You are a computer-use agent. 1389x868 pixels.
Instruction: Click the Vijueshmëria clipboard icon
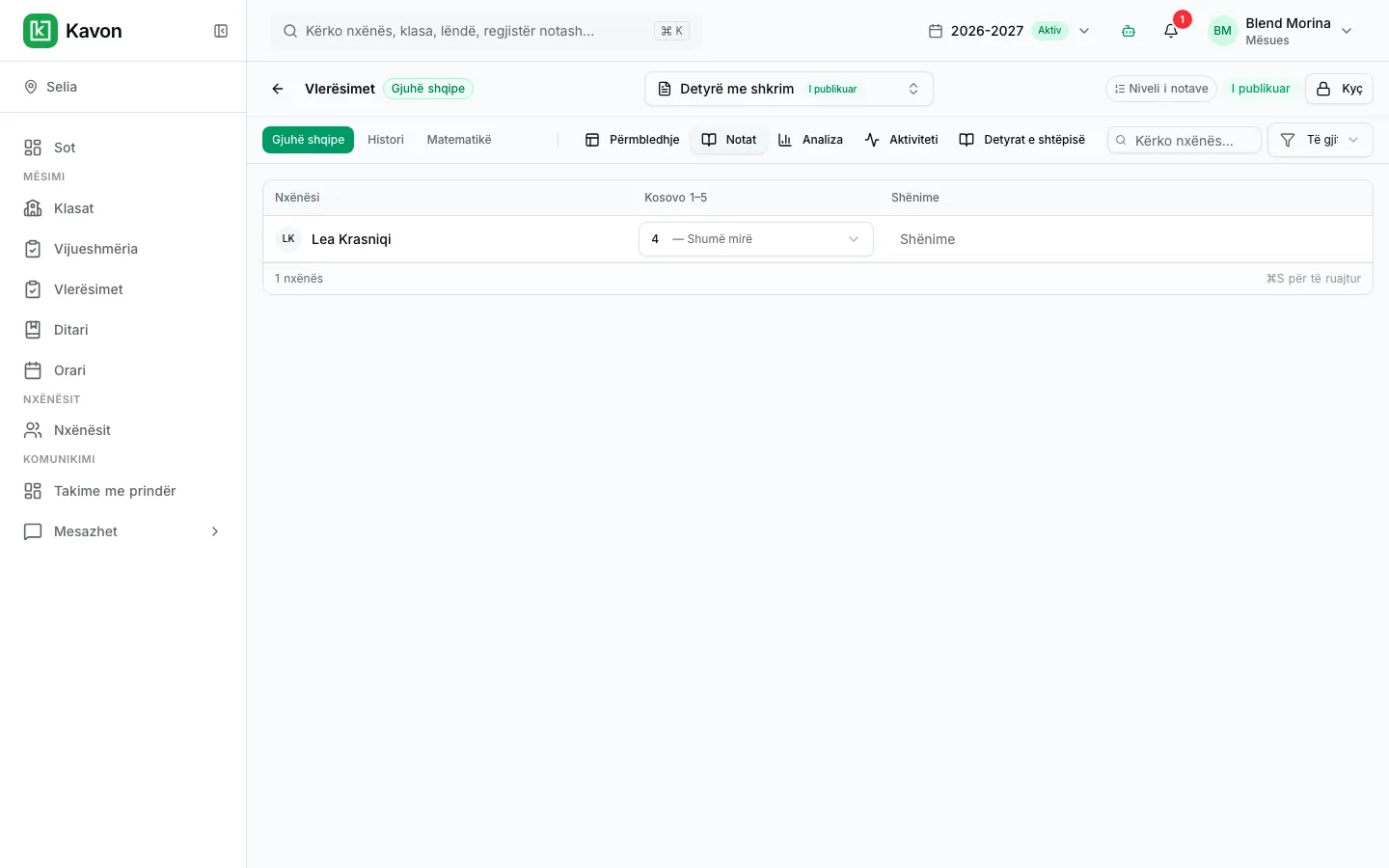point(33,249)
